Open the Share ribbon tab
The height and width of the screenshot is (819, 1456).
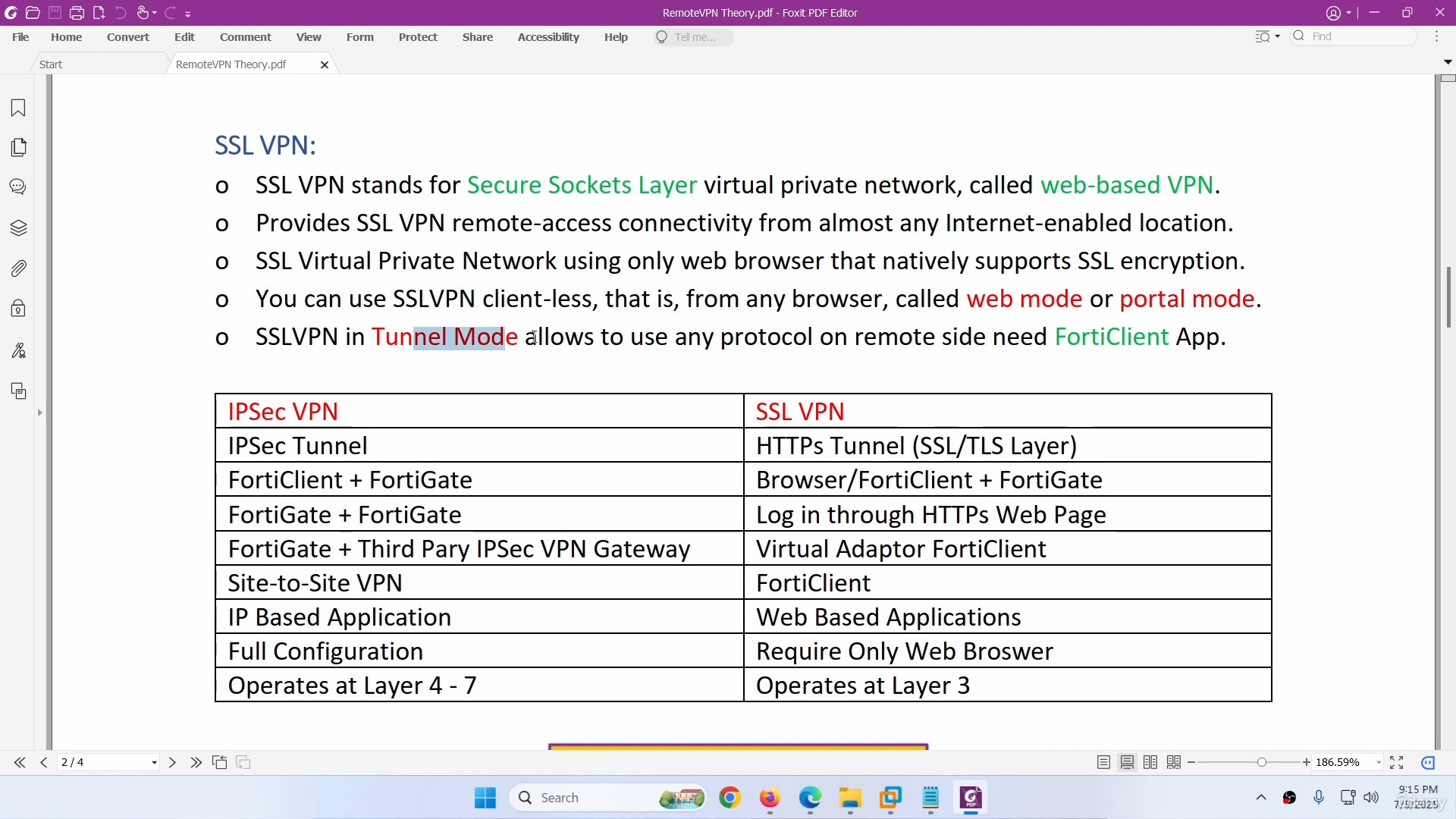tap(478, 37)
